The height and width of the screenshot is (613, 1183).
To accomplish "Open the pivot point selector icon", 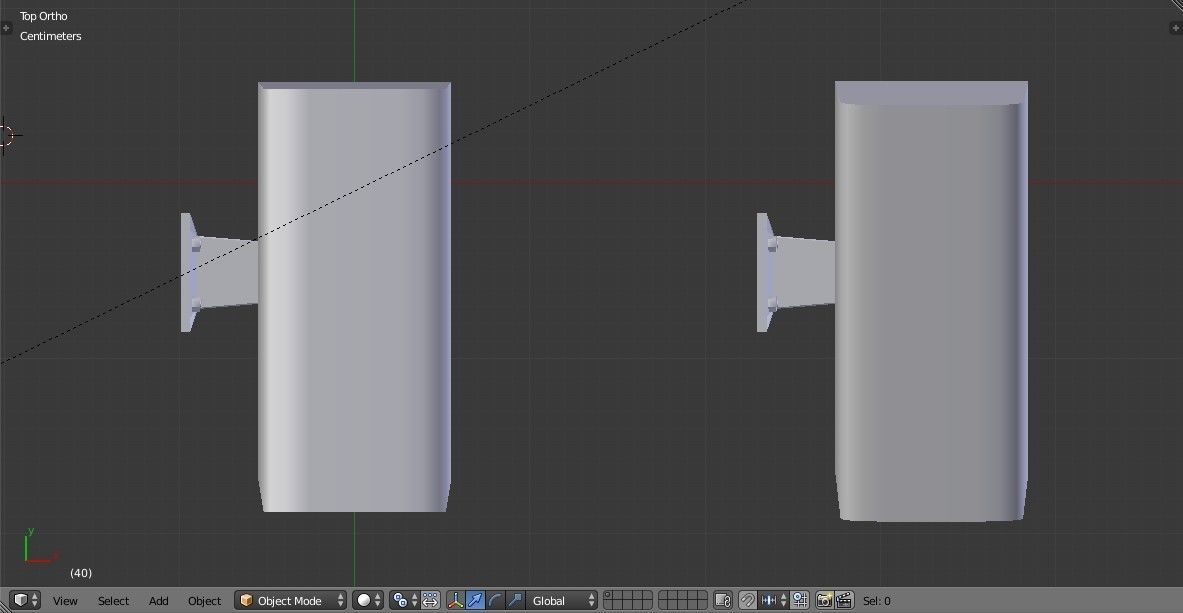I will pyautogui.click(x=399, y=600).
